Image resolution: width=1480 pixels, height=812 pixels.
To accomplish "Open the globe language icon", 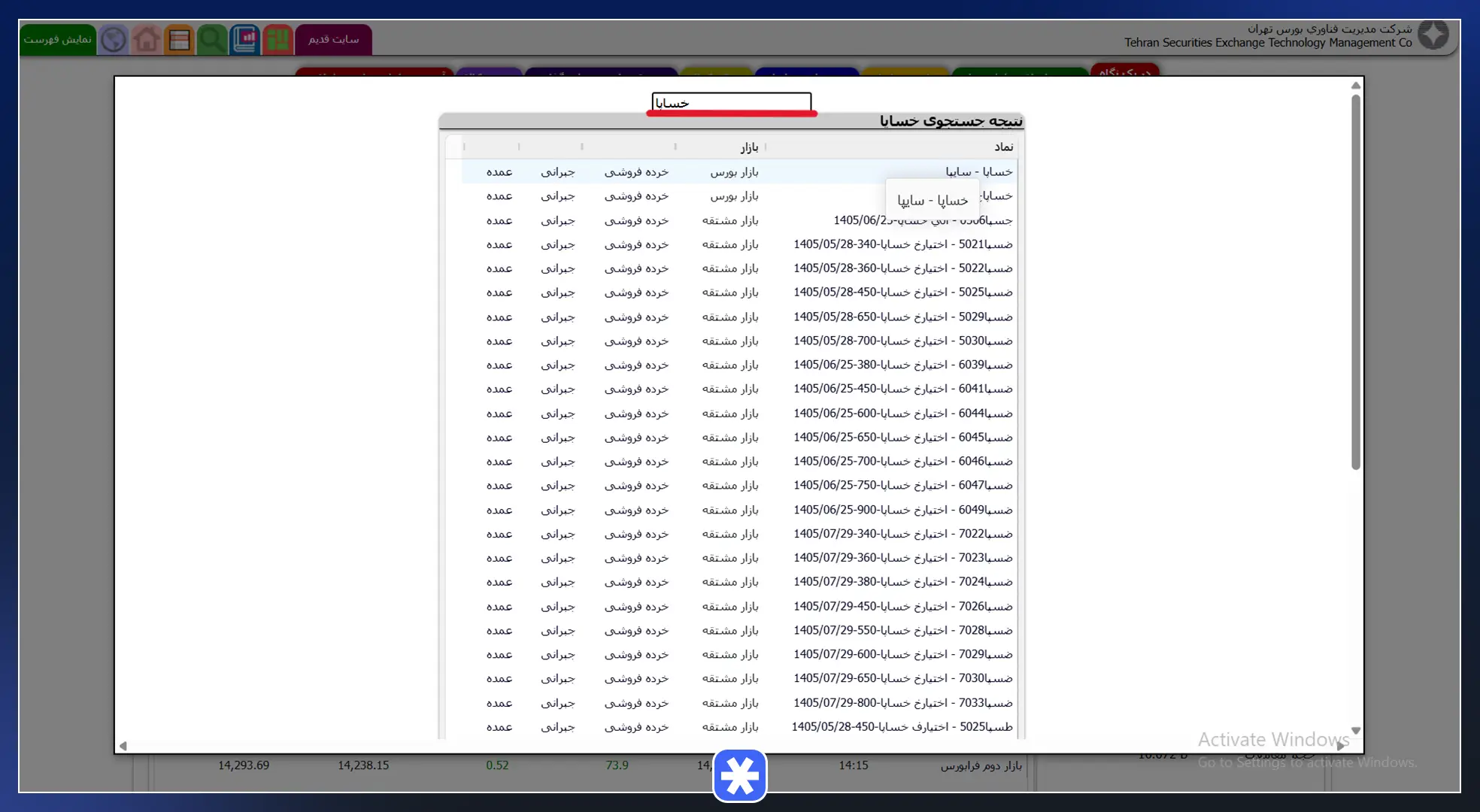I will (x=114, y=39).
